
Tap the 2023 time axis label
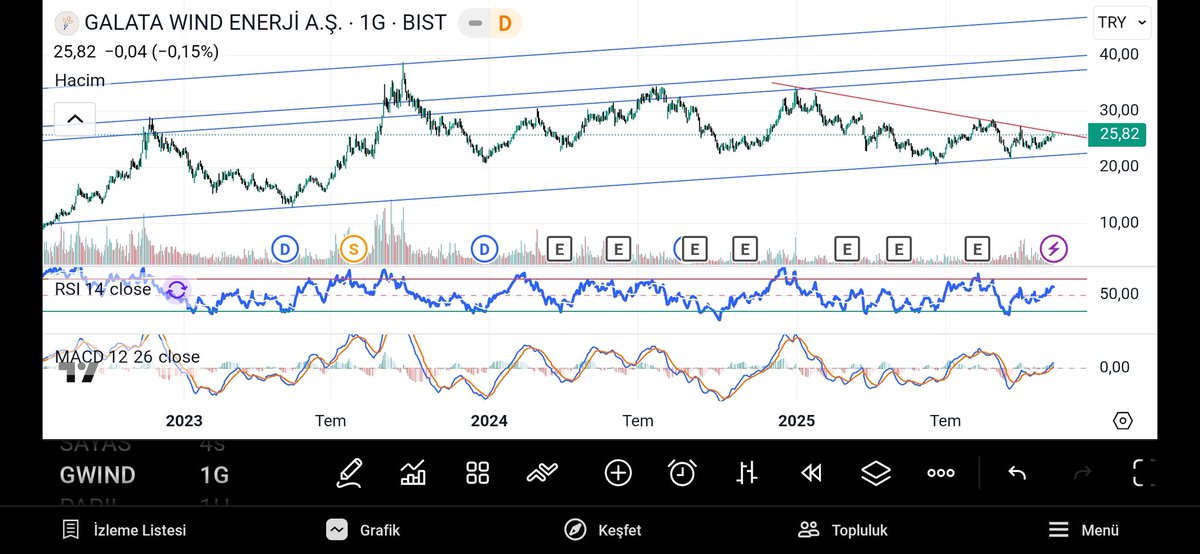tap(183, 421)
